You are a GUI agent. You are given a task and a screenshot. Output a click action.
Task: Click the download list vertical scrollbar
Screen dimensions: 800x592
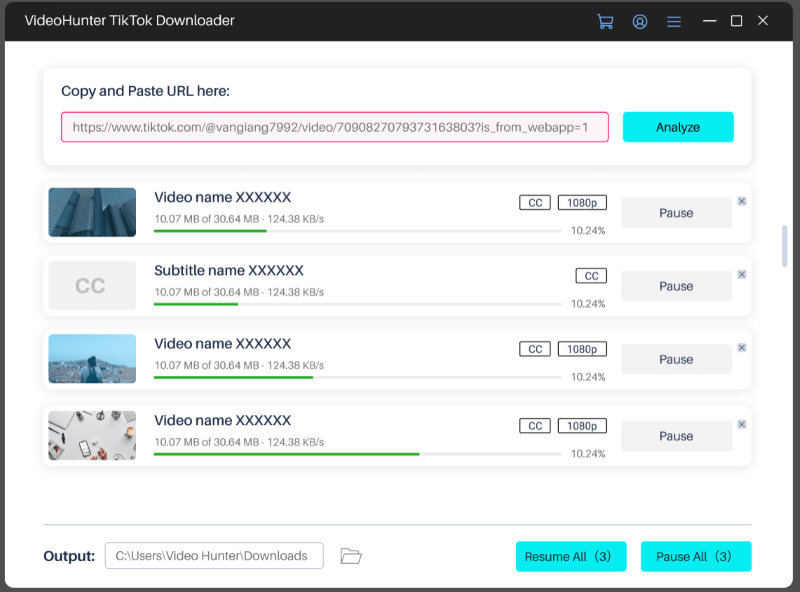(784, 246)
